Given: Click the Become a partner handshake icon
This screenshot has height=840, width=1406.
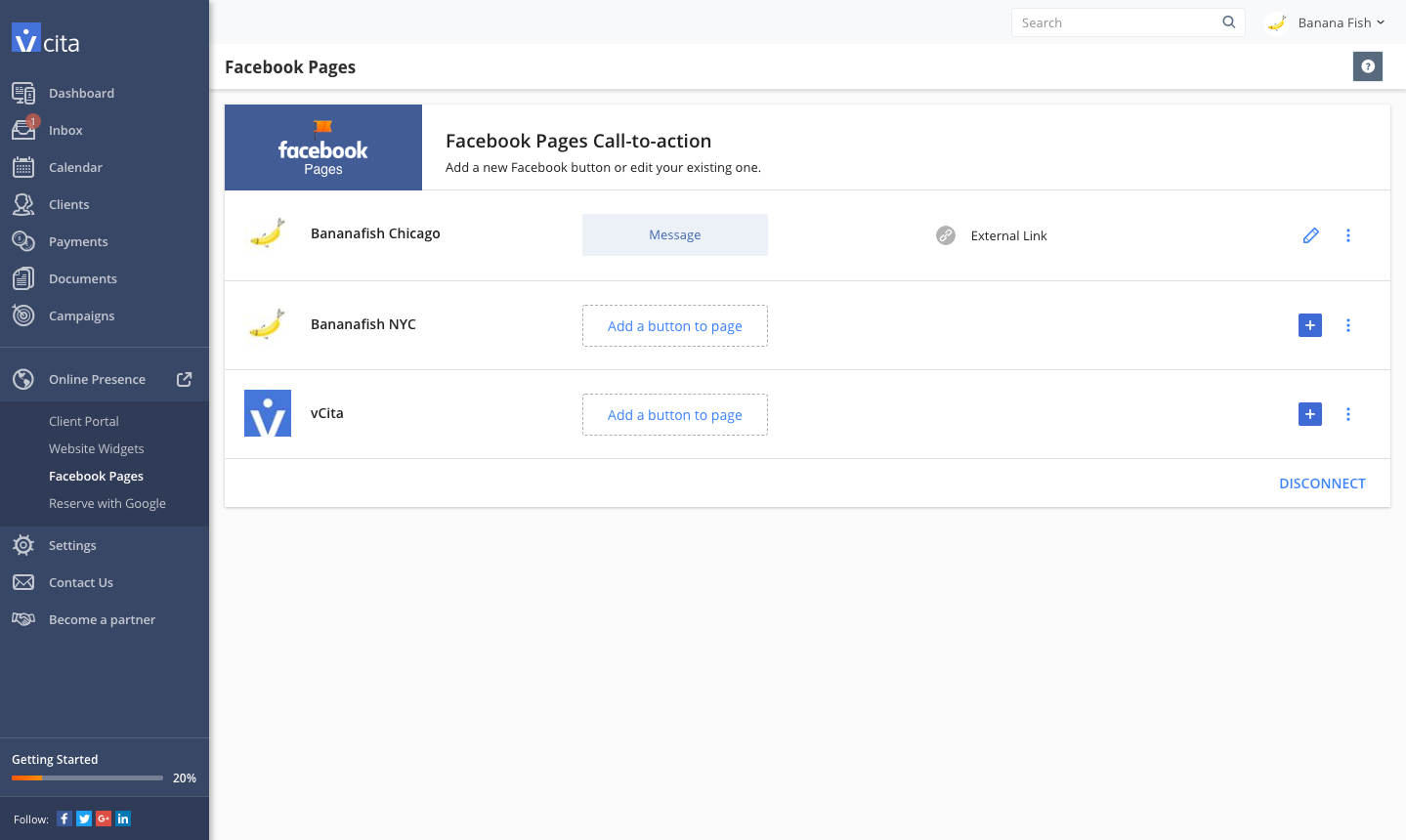Looking at the screenshot, I should pyautogui.click(x=23, y=619).
